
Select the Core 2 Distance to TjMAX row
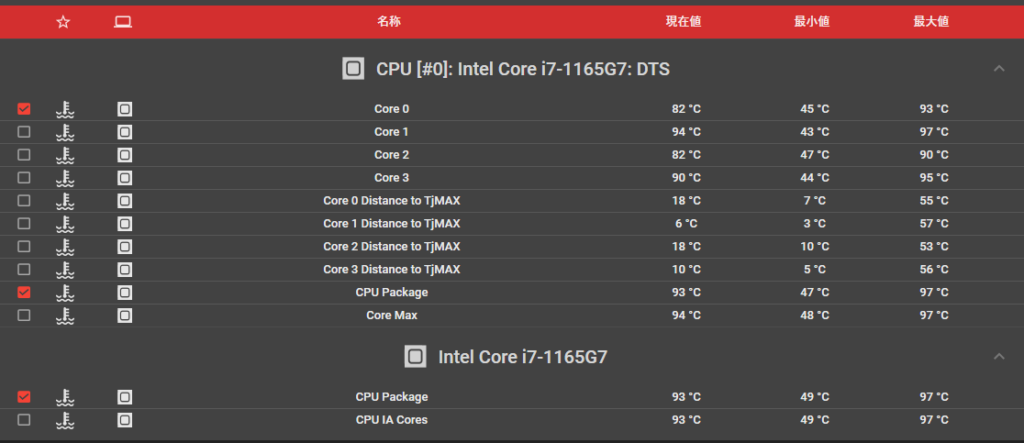(391, 247)
